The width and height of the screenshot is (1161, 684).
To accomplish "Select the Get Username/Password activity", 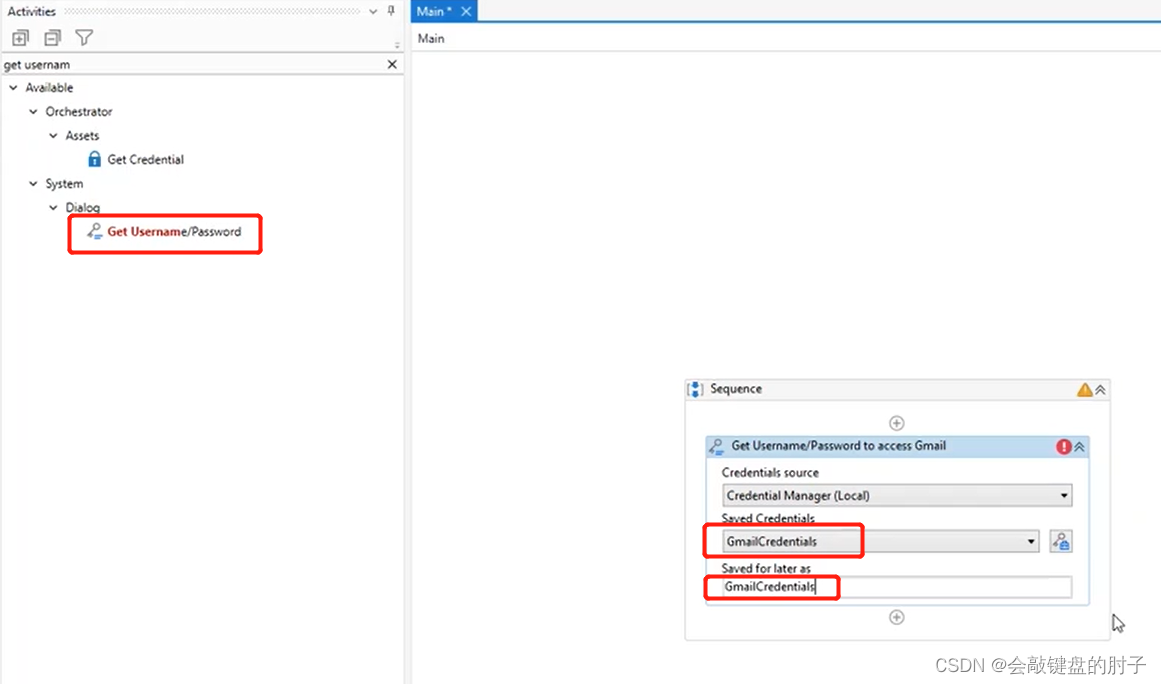I will (174, 232).
